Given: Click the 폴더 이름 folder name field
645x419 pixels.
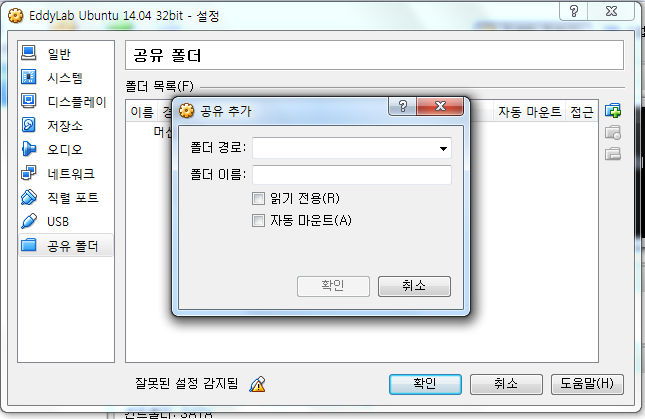Looking at the screenshot, I should pyautogui.click(x=352, y=175).
